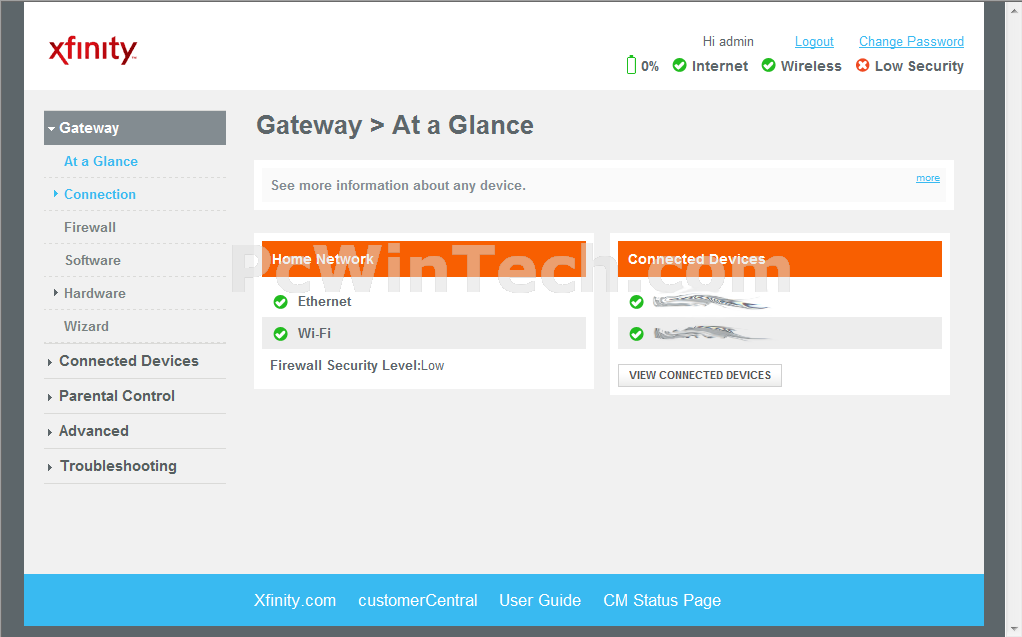Click the 'more' info link
The image size is (1022, 637).
927,178
